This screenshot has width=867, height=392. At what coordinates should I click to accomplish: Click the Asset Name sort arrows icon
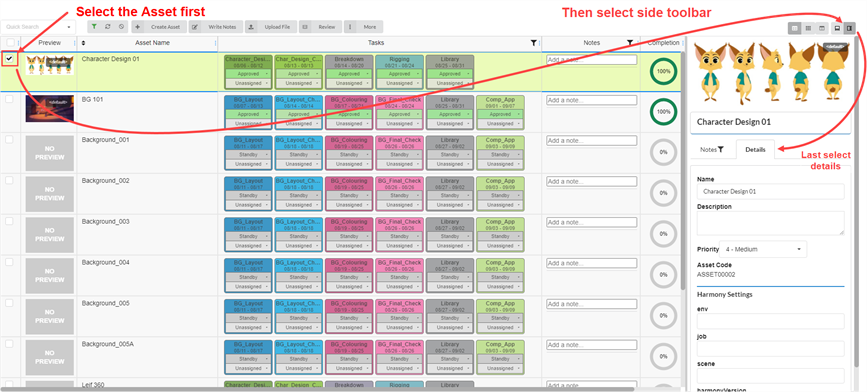84,43
